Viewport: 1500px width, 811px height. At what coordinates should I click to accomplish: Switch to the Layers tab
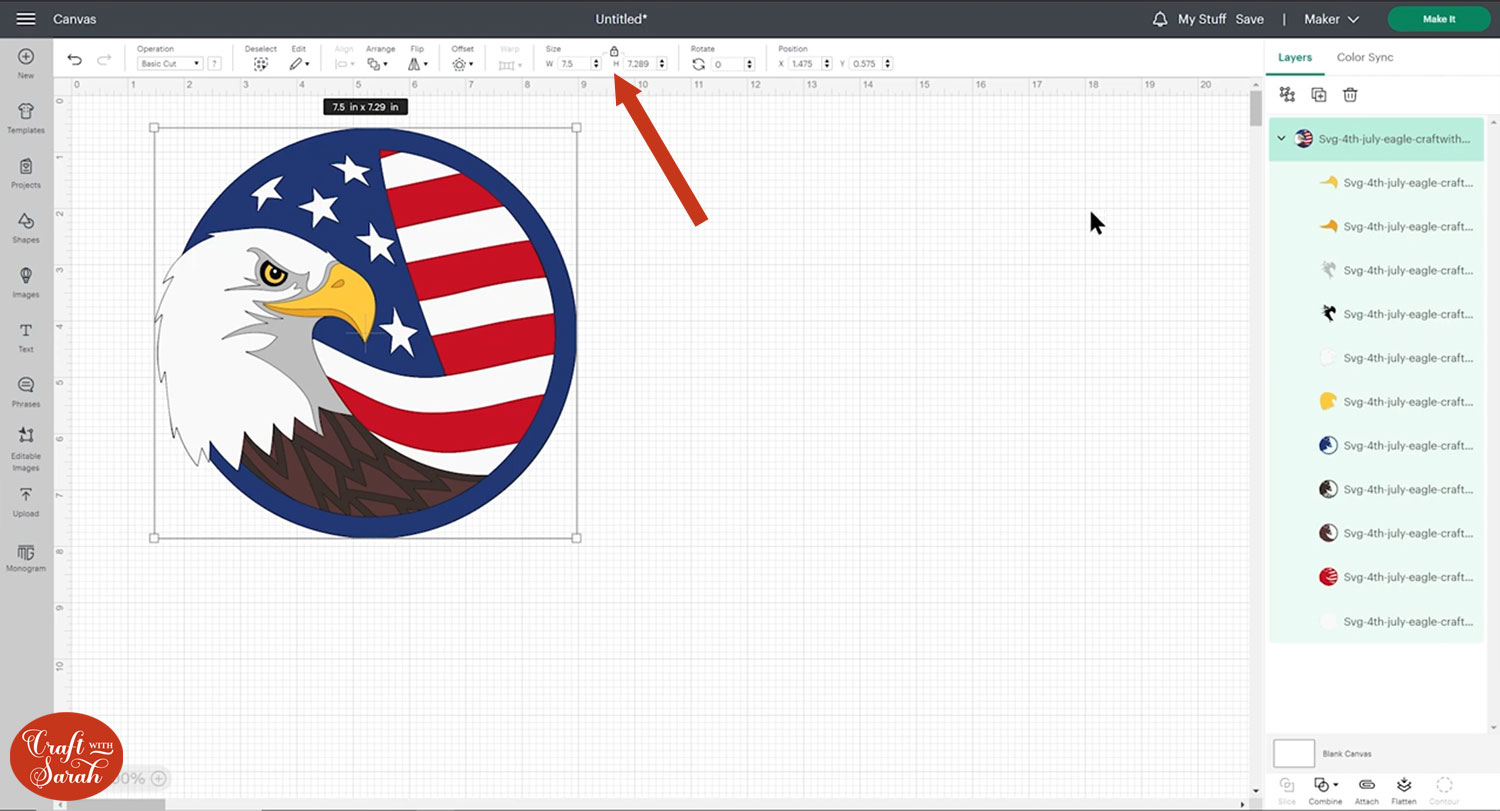point(1295,57)
